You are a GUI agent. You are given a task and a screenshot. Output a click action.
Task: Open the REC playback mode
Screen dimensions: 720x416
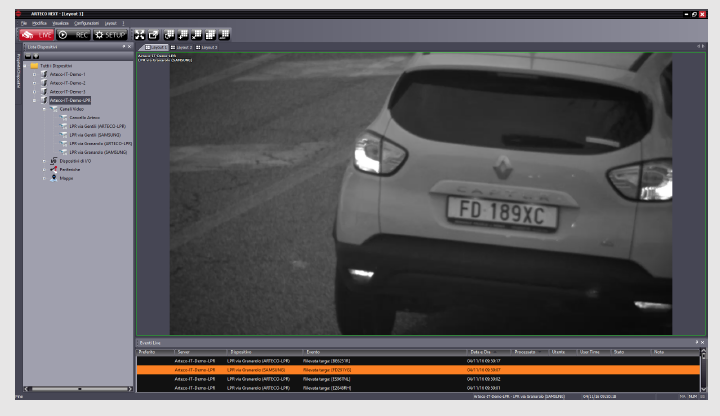click(73, 35)
